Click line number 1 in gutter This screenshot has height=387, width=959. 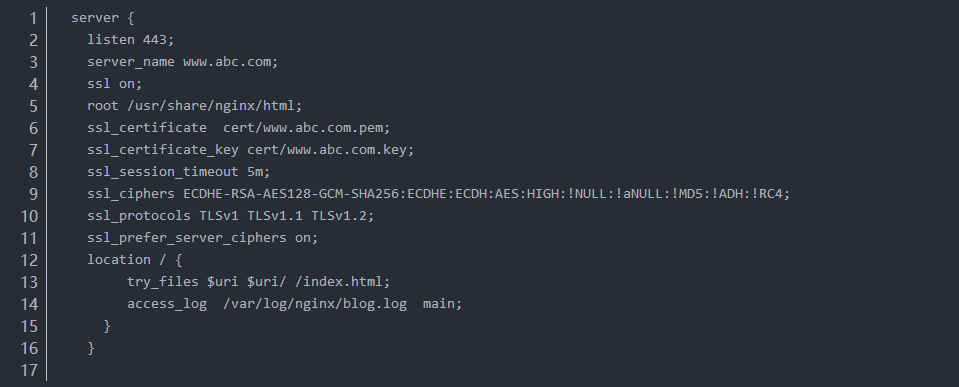33,18
